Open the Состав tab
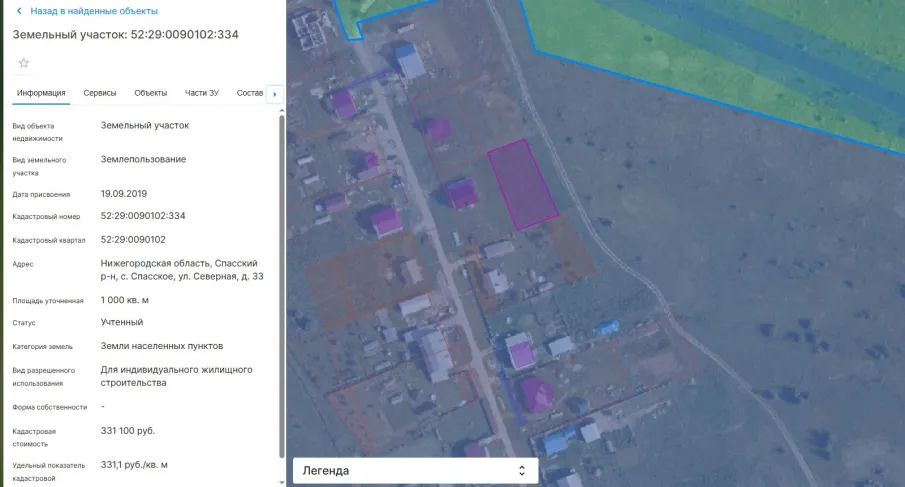Screen dimensions: 905x487 point(250,93)
